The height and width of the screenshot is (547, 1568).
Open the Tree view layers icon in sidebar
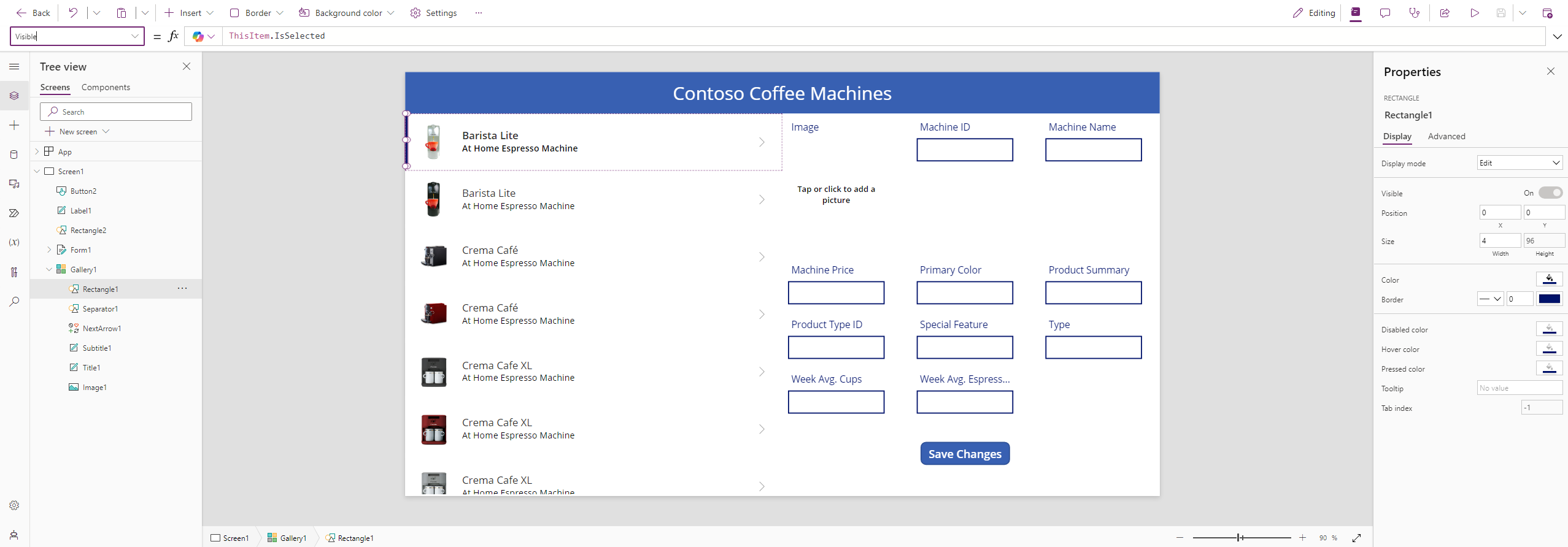click(x=14, y=96)
